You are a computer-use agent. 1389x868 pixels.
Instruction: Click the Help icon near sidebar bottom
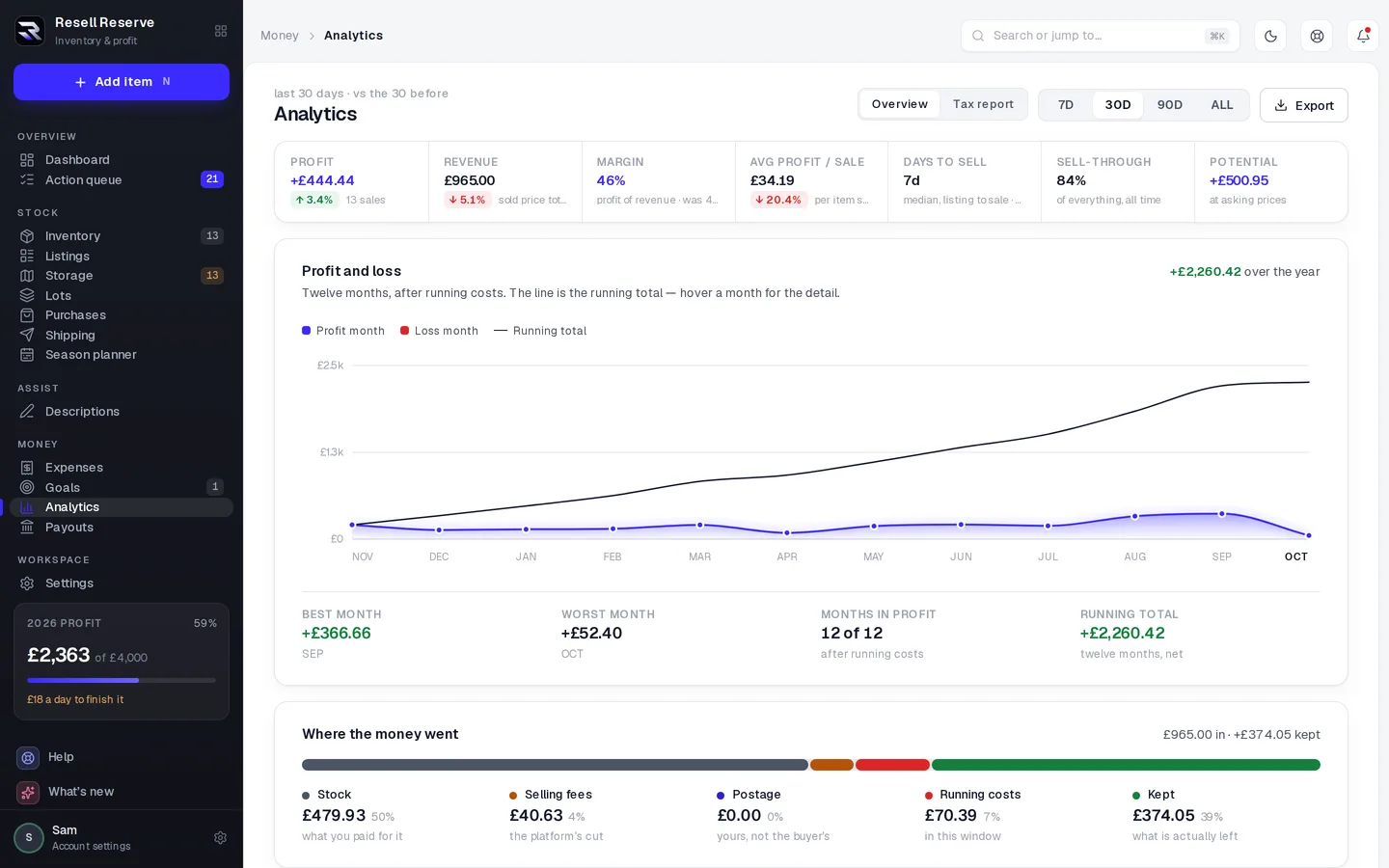click(x=28, y=758)
